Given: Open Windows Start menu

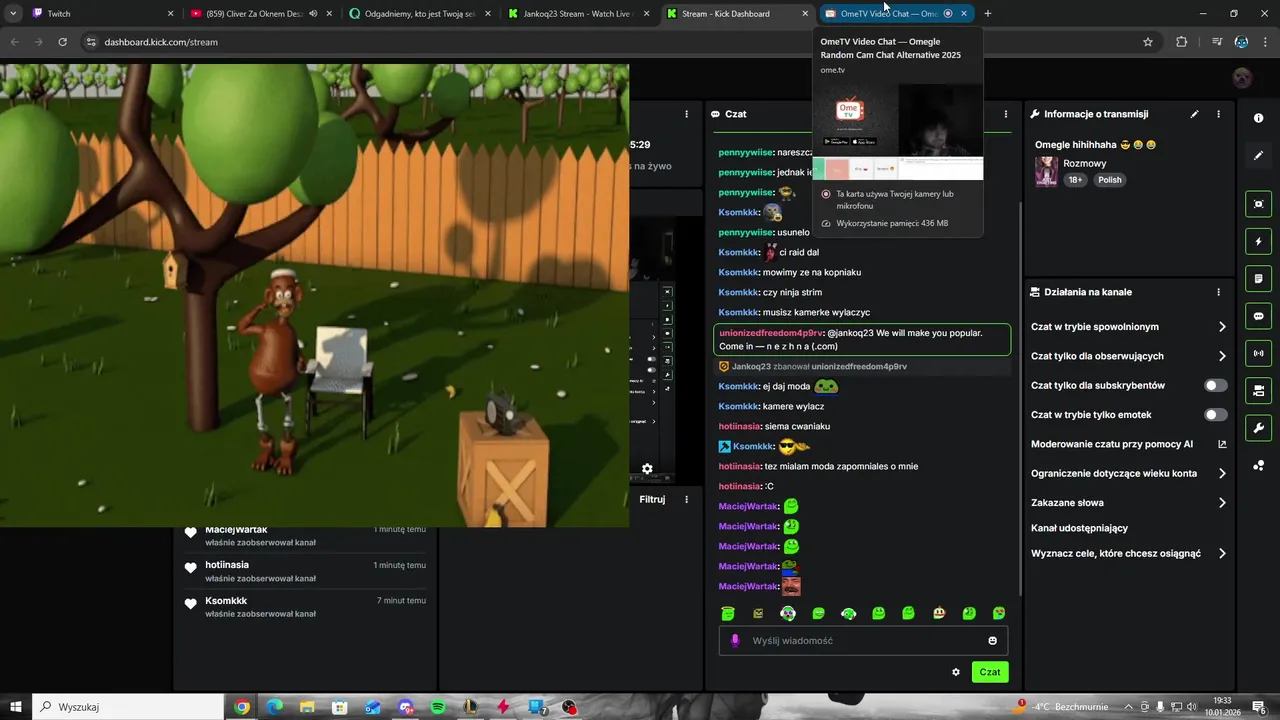Looking at the screenshot, I should coord(16,707).
